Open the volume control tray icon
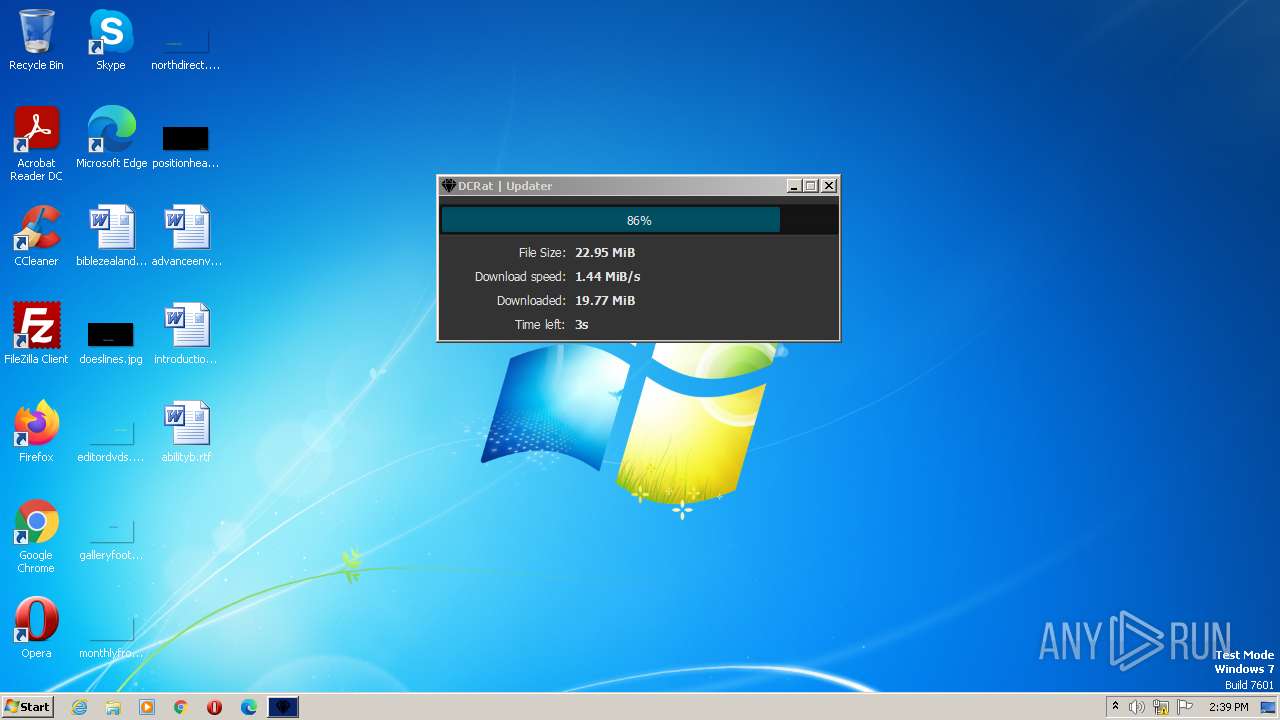The image size is (1280, 720). coord(1137,707)
